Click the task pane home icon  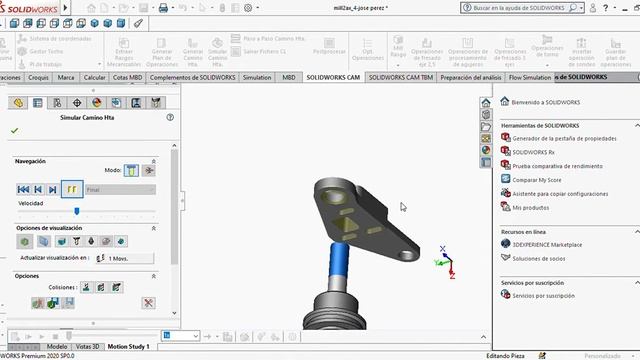pyautogui.click(x=486, y=102)
